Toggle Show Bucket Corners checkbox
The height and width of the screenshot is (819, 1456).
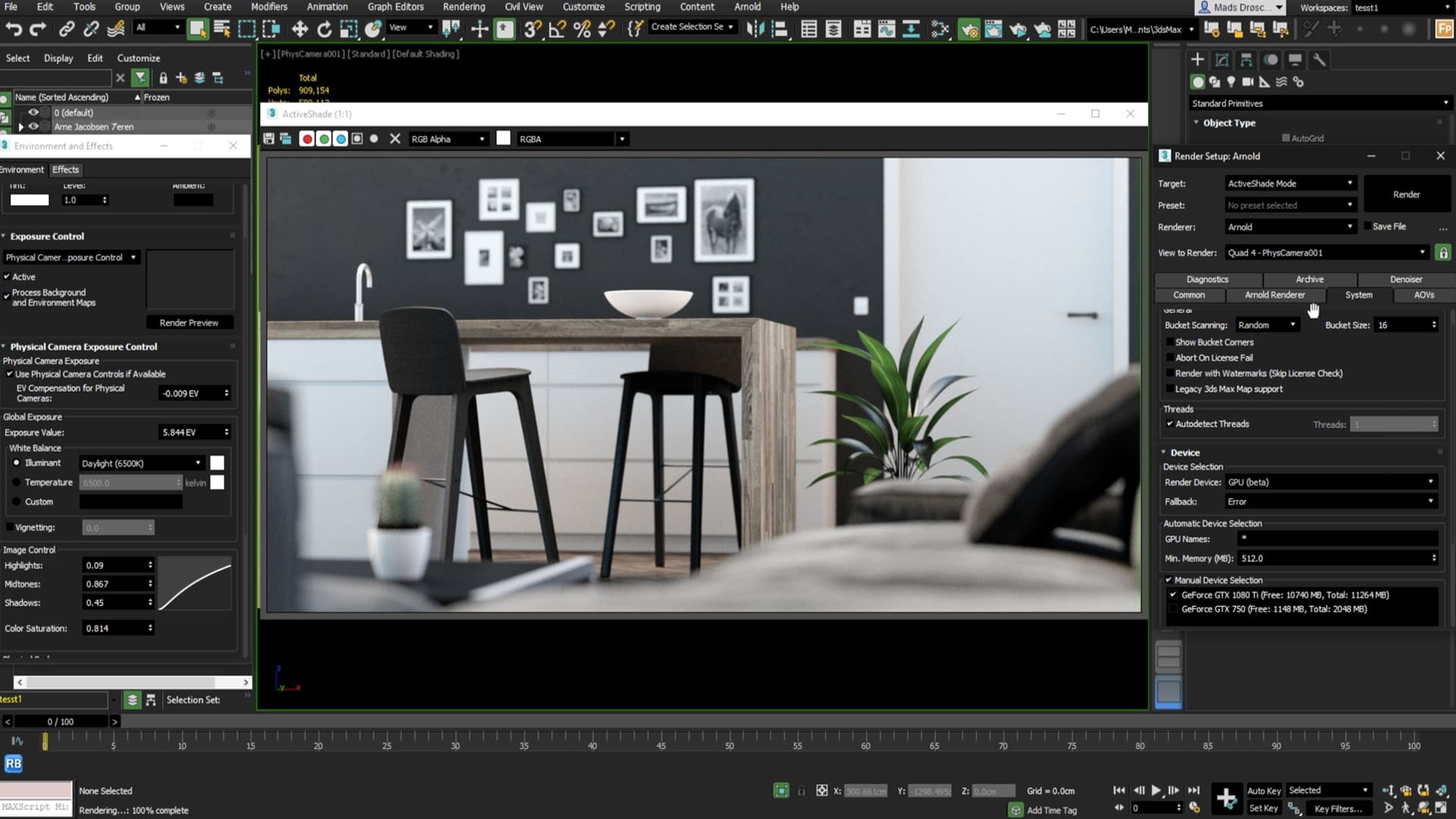(x=1170, y=342)
